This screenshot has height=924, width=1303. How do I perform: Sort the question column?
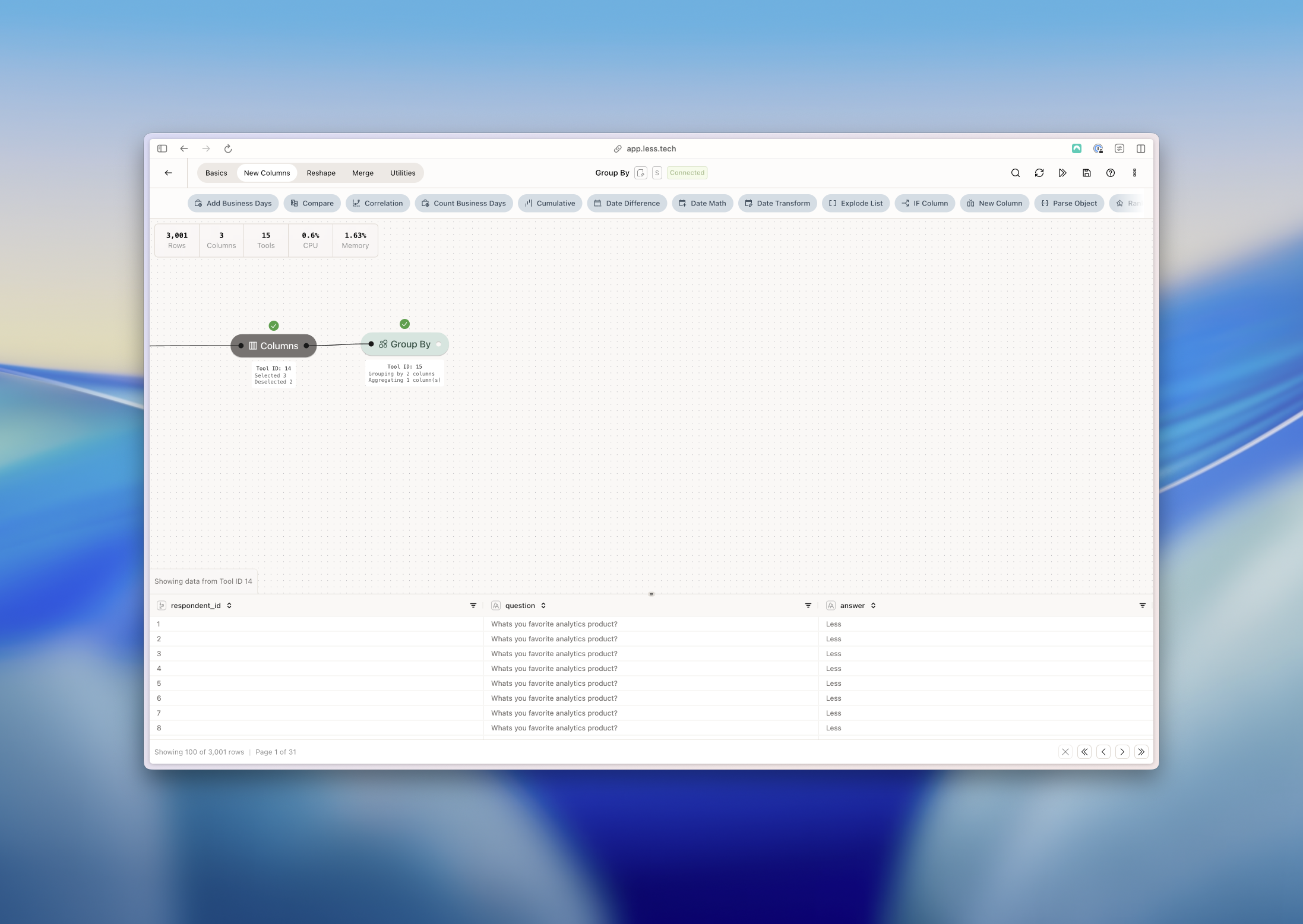[543, 606]
